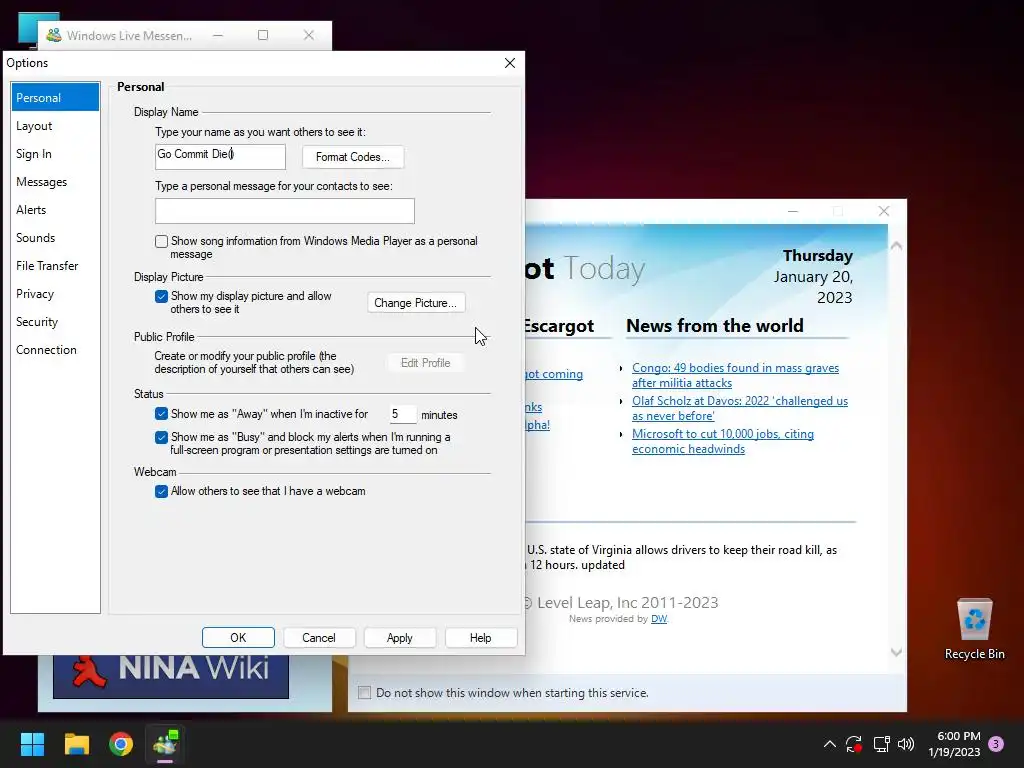1024x768 pixels.
Task: Close the Options dialog
Action: (510, 63)
